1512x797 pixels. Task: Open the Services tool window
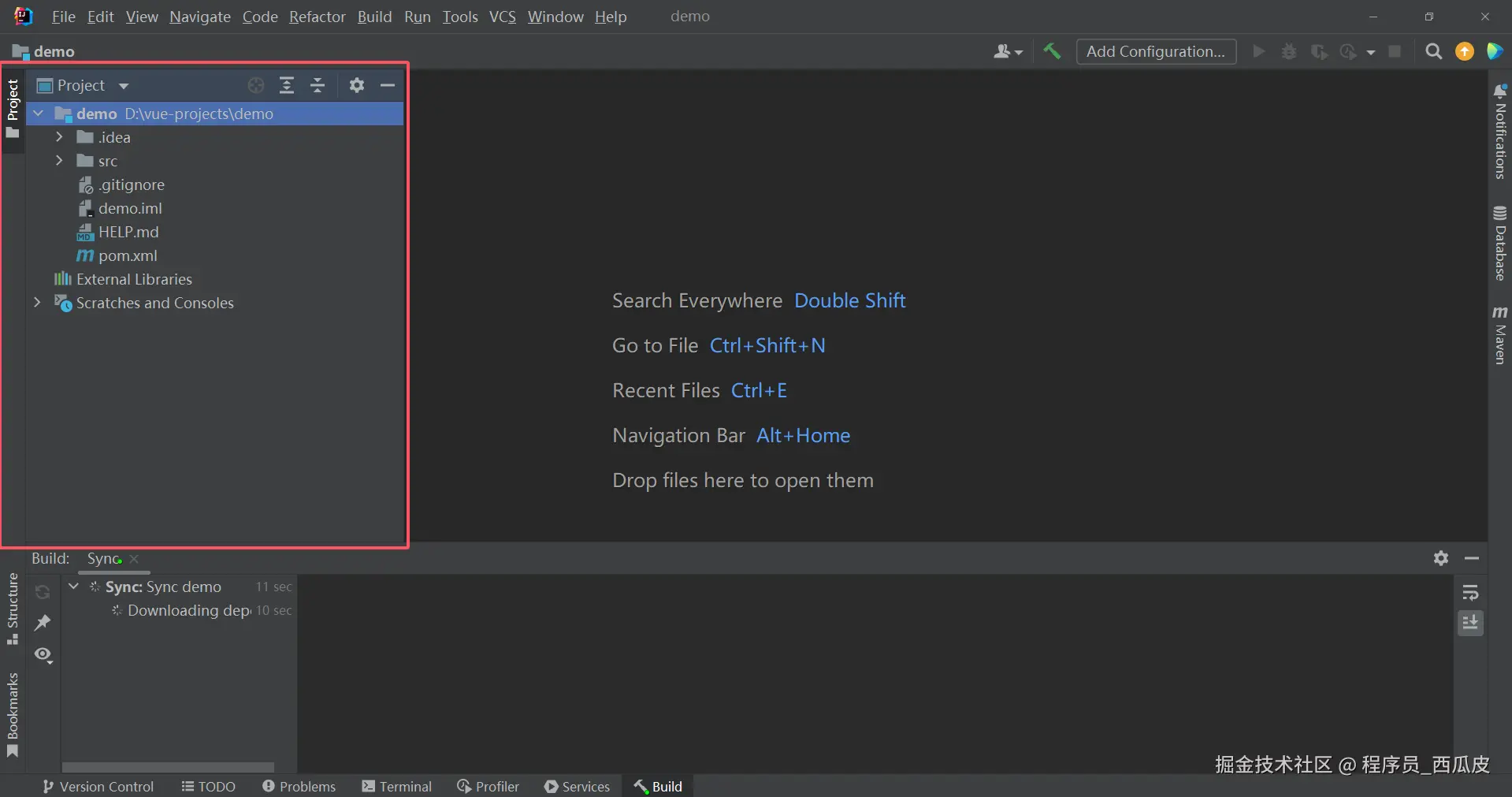click(578, 787)
